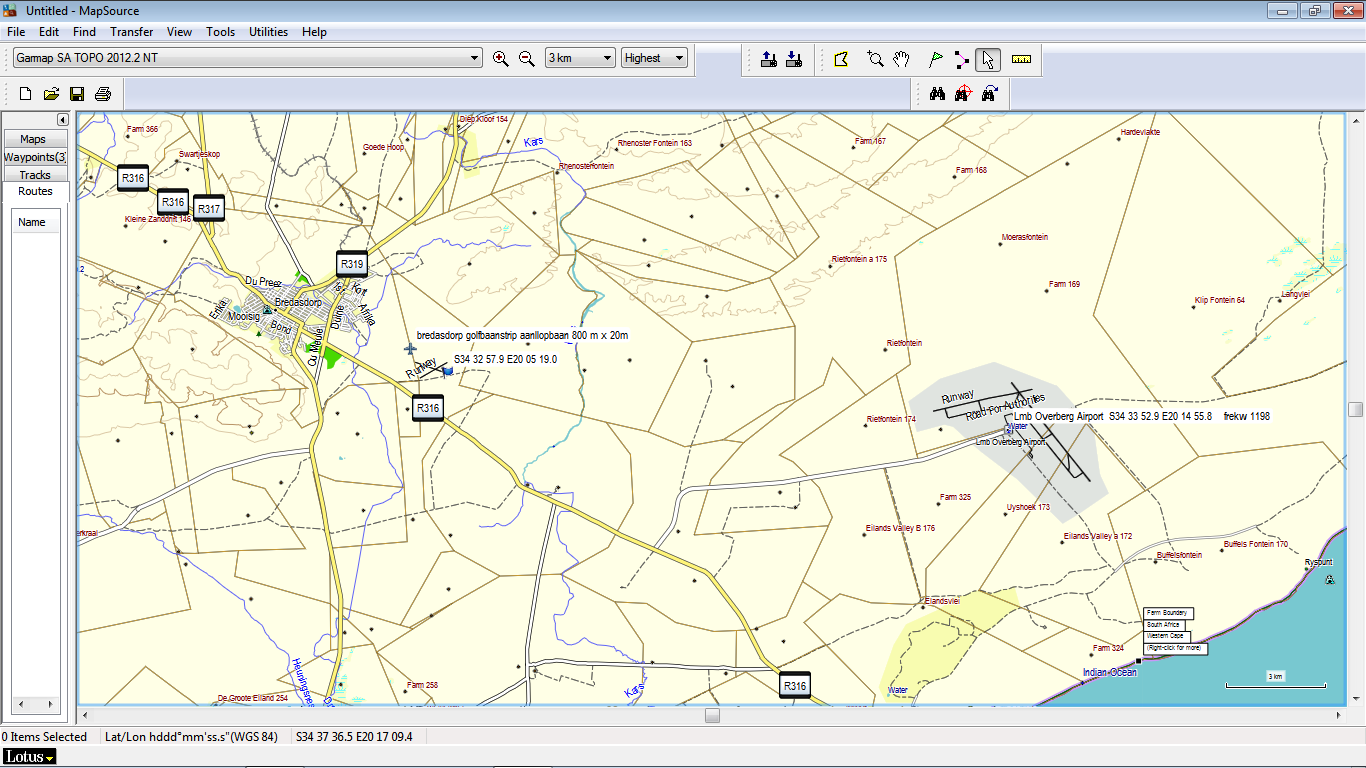Image resolution: width=1366 pixels, height=768 pixels.
Task: Click the 0 Items Selected status text
Action: point(44,737)
